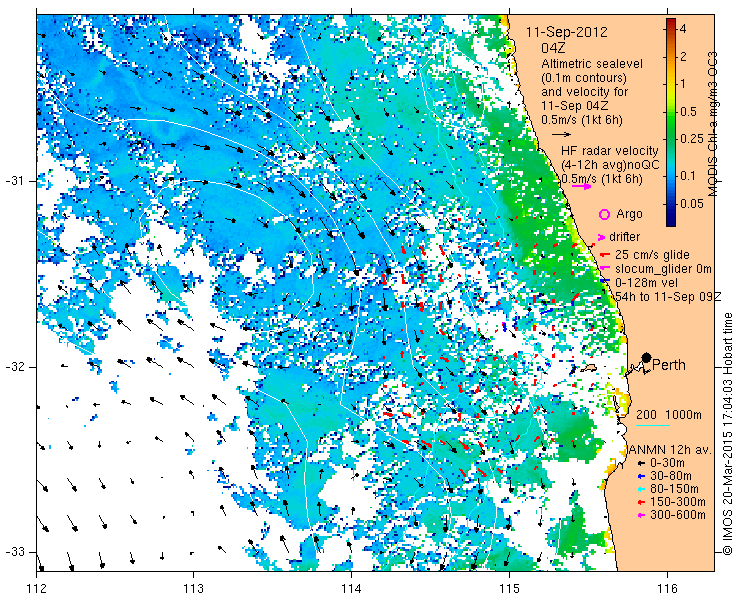The image size is (740, 600).
Task: Click the 0-128m vel label
Action: tap(647, 282)
